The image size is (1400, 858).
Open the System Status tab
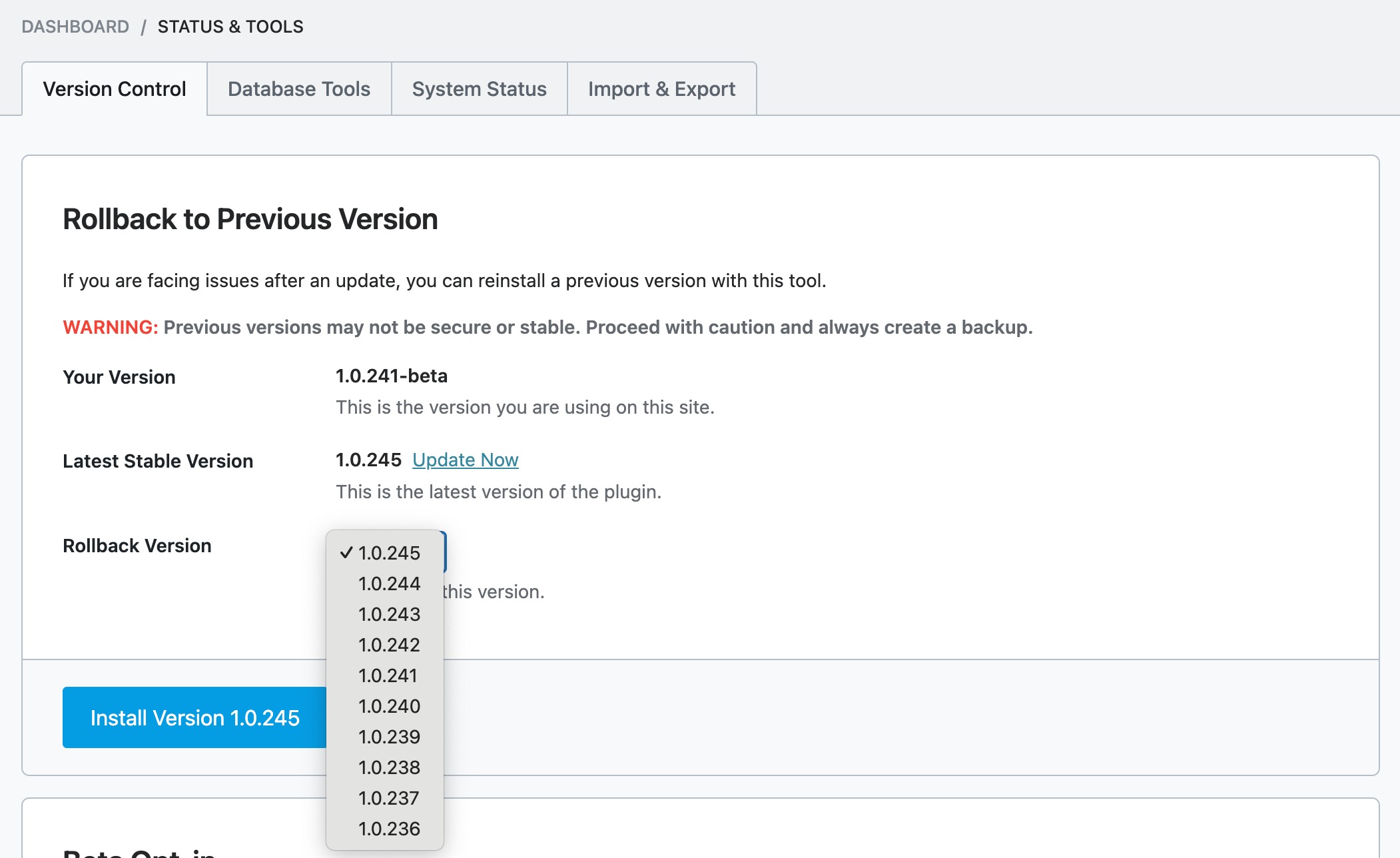coord(479,89)
